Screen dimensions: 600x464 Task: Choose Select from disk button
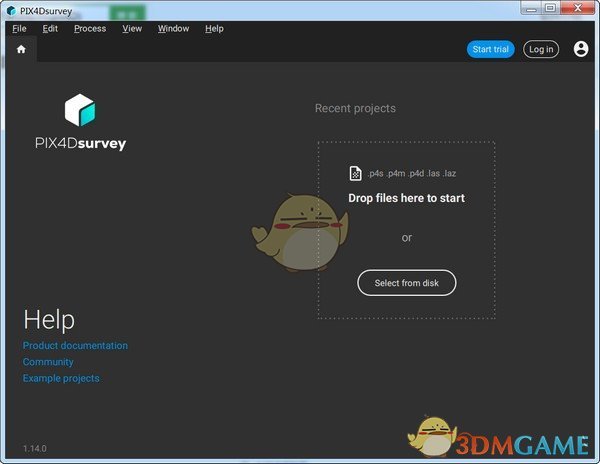click(x=407, y=283)
